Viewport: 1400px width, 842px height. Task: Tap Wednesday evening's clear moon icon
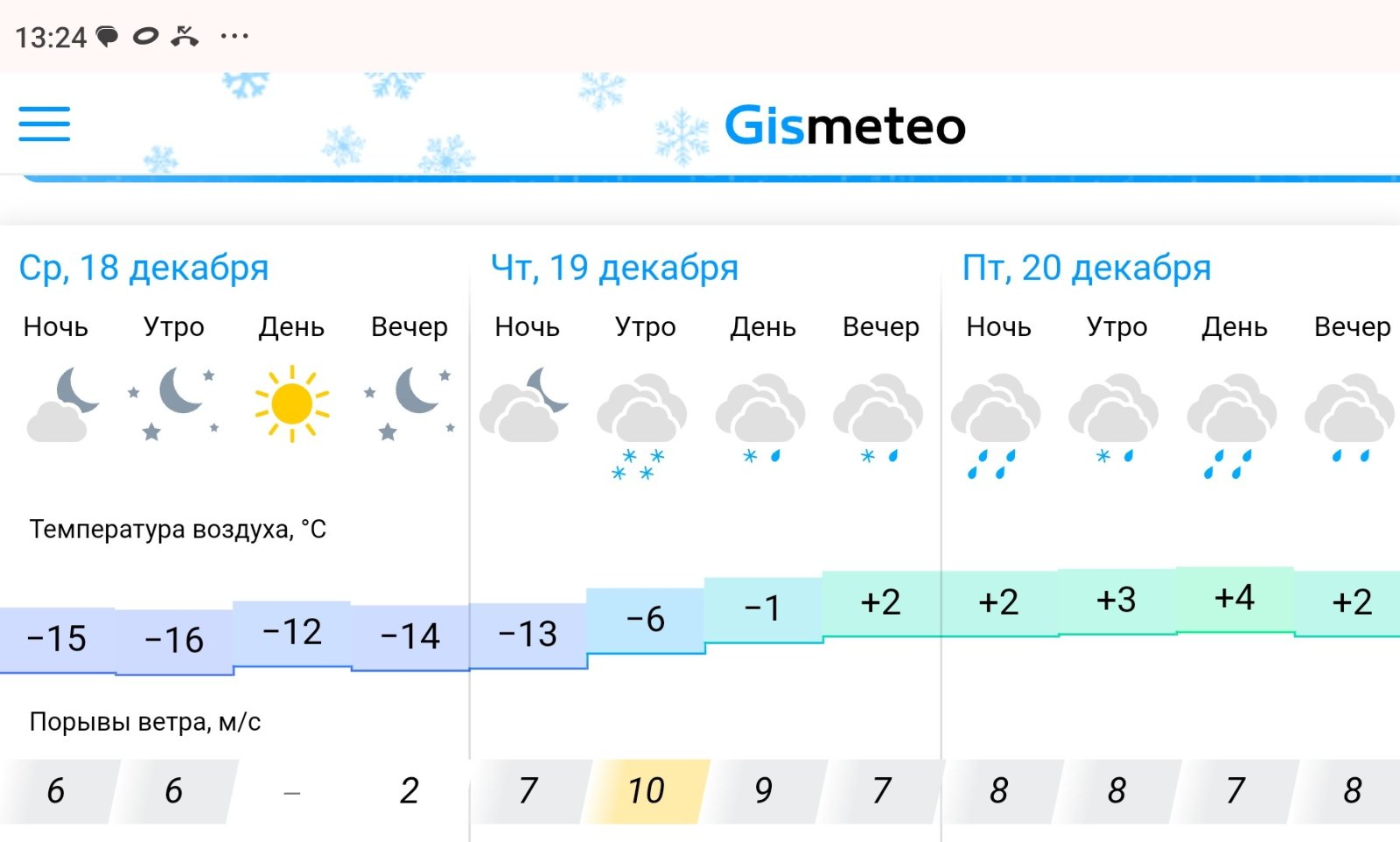[x=409, y=402]
